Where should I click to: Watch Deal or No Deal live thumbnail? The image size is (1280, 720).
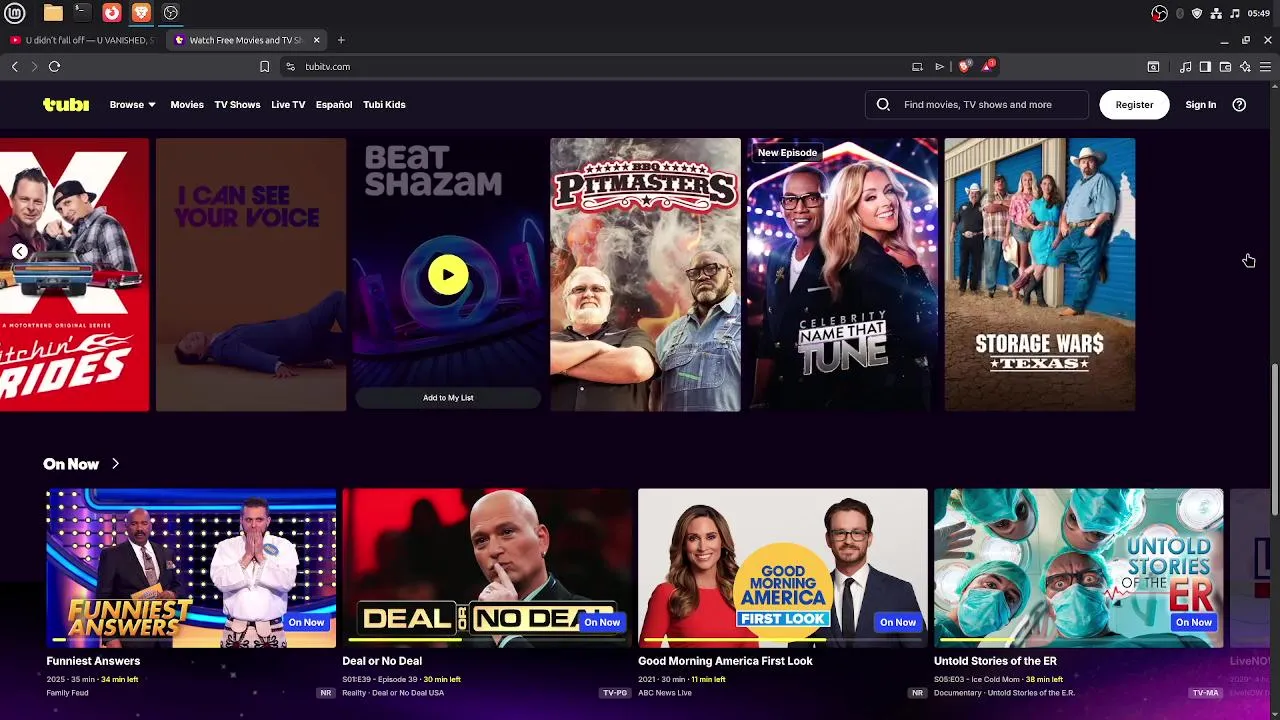point(487,568)
